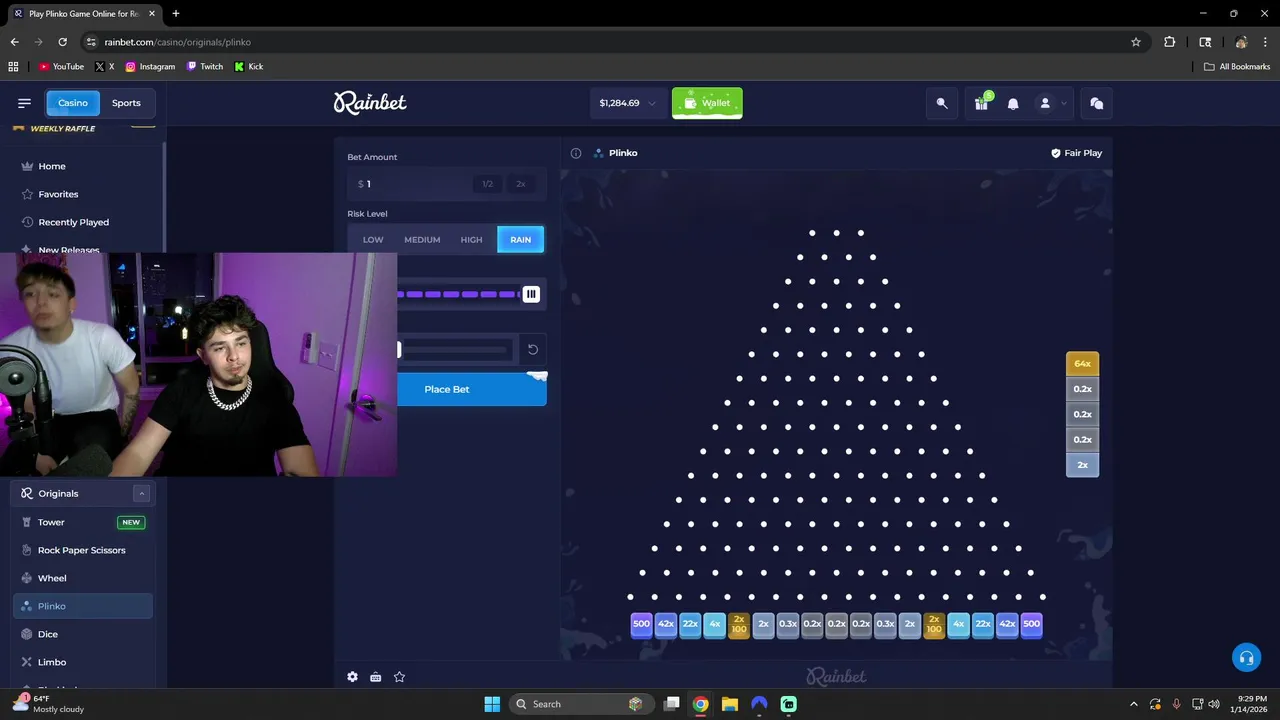
Task: Open the weather widget on the taskbar
Action: click(x=48, y=704)
